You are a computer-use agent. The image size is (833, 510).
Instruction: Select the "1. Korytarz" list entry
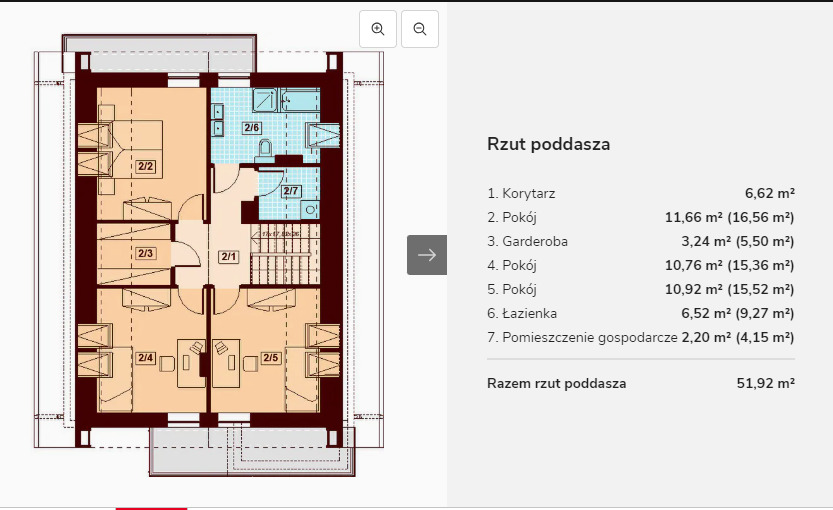(x=521, y=193)
